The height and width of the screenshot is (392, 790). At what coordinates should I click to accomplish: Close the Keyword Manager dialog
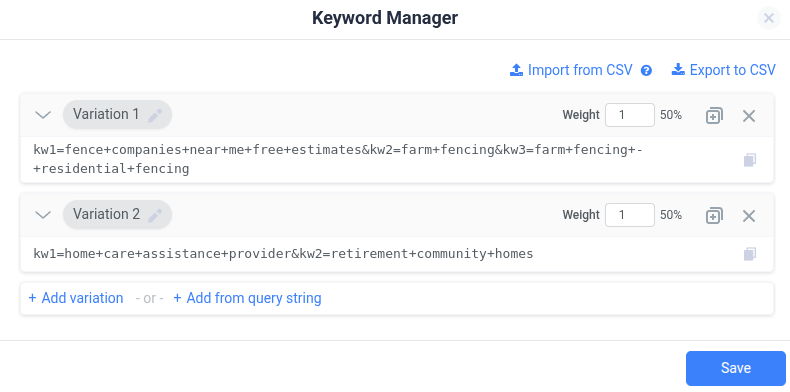769,19
